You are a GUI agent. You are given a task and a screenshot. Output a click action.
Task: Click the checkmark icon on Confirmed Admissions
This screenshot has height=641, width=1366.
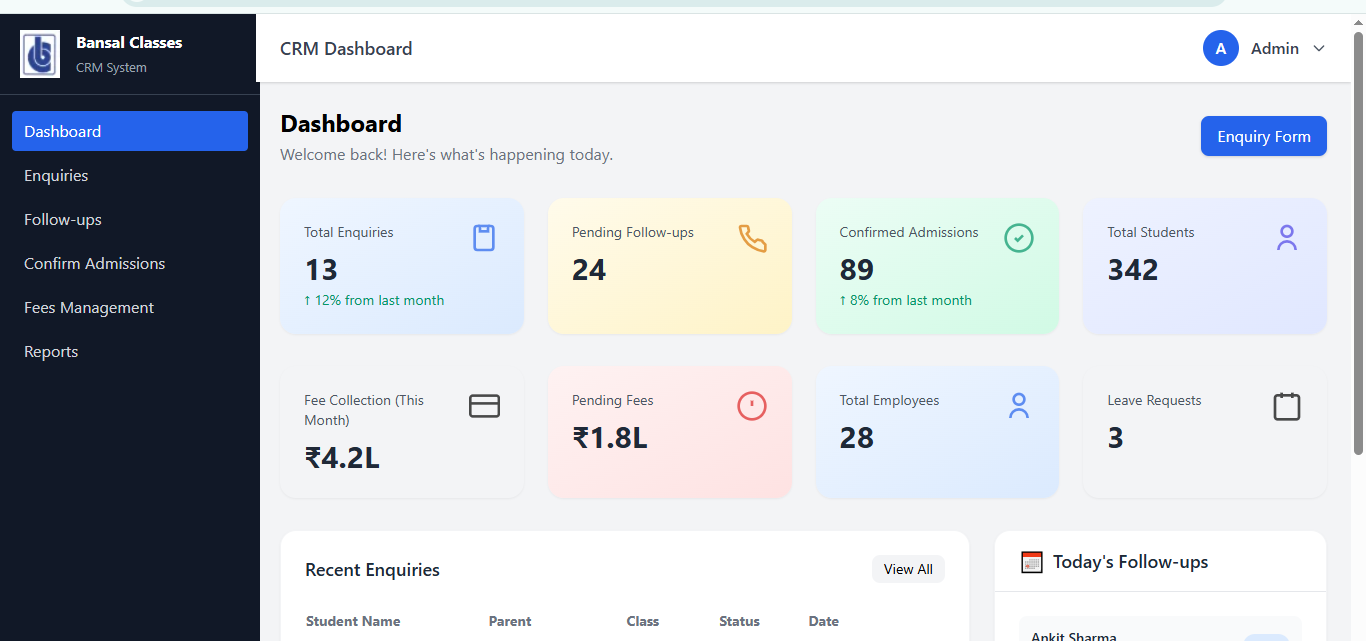[x=1019, y=238]
